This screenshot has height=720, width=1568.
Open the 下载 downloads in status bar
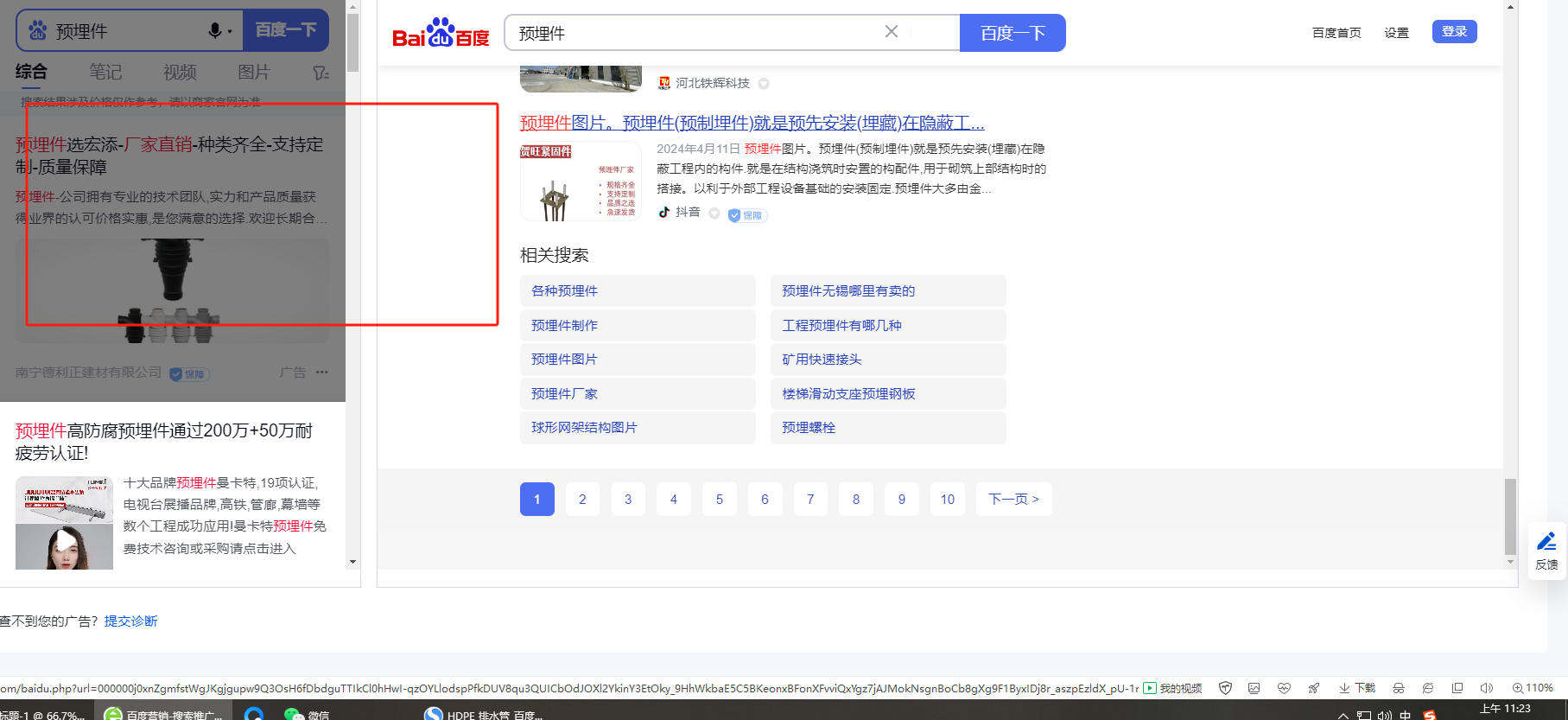pos(1357,688)
